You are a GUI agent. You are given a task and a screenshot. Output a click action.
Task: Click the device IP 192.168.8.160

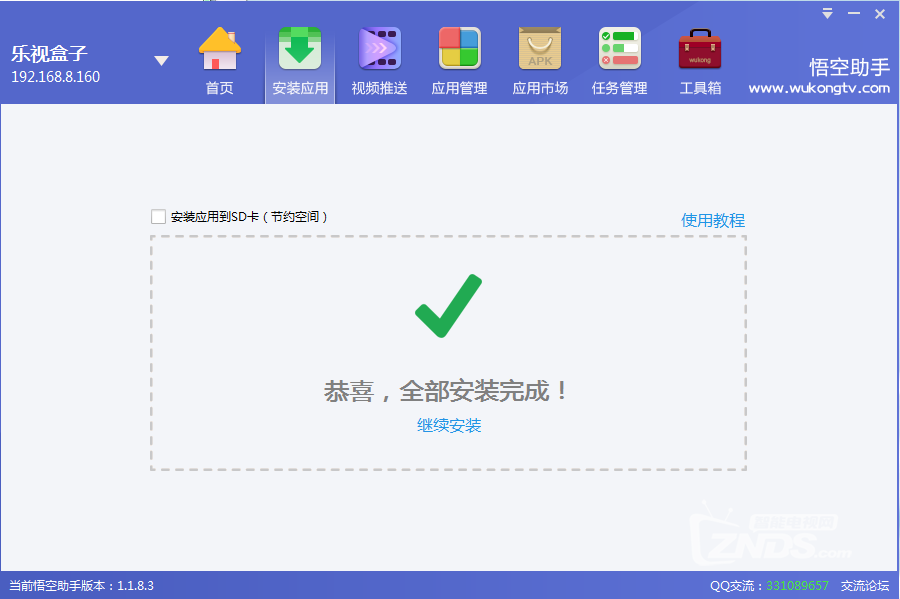(56, 77)
